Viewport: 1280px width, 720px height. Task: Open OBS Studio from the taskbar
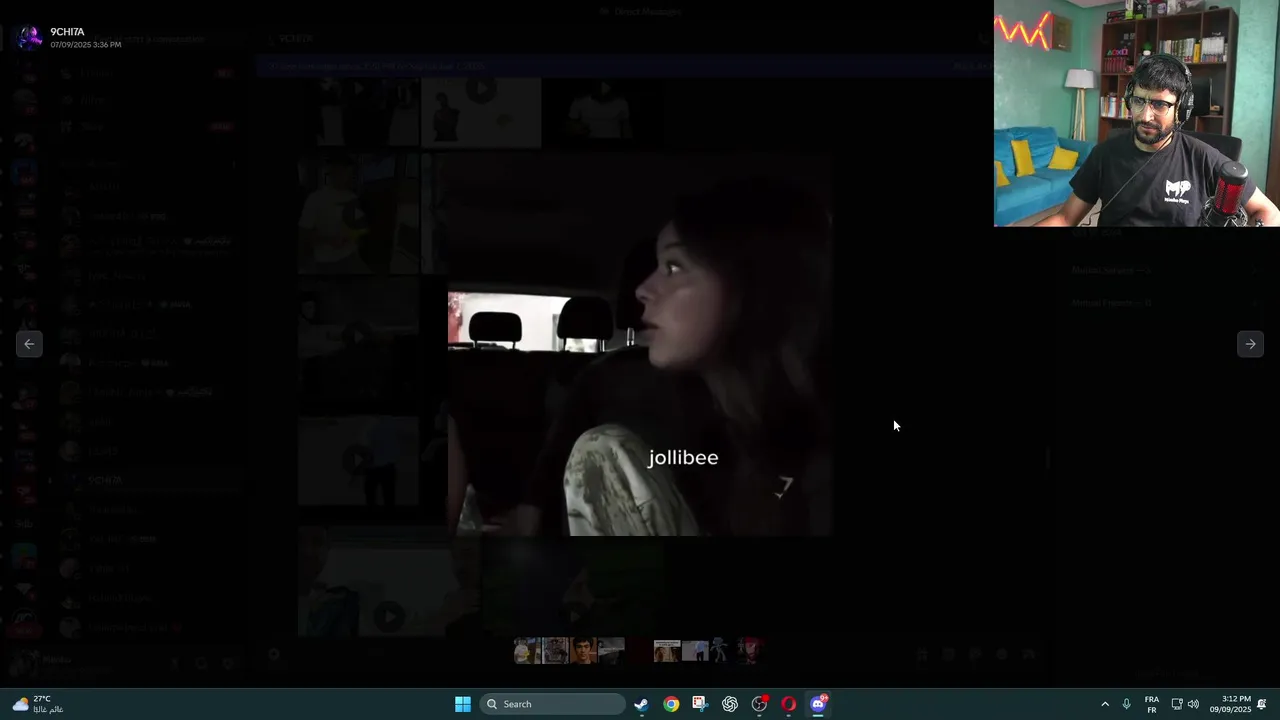pos(759,704)
